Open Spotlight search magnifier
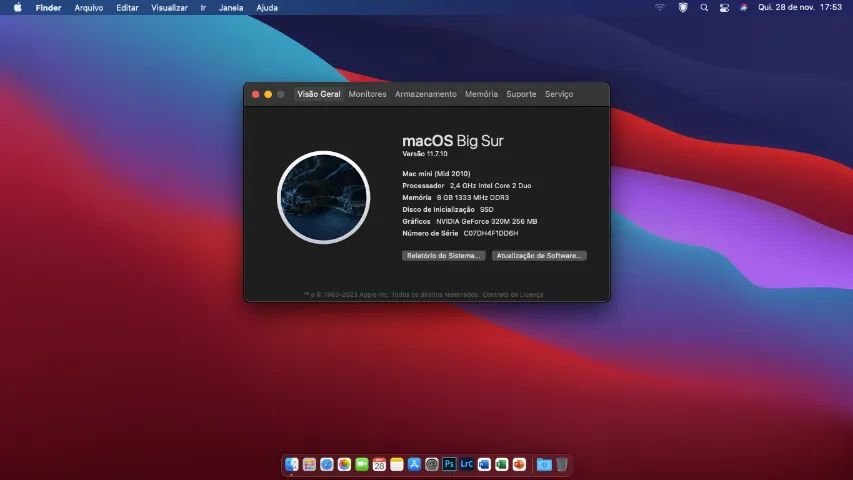 (x=704, y=8)
